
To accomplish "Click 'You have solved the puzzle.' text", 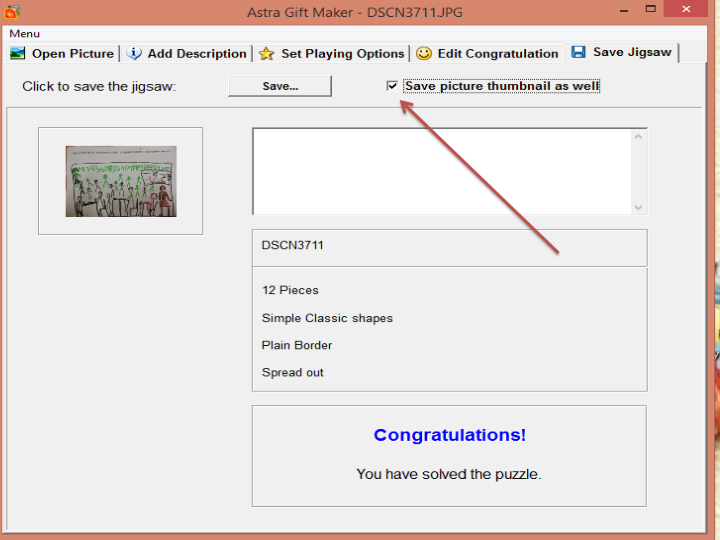I will [x=449, y=474].
